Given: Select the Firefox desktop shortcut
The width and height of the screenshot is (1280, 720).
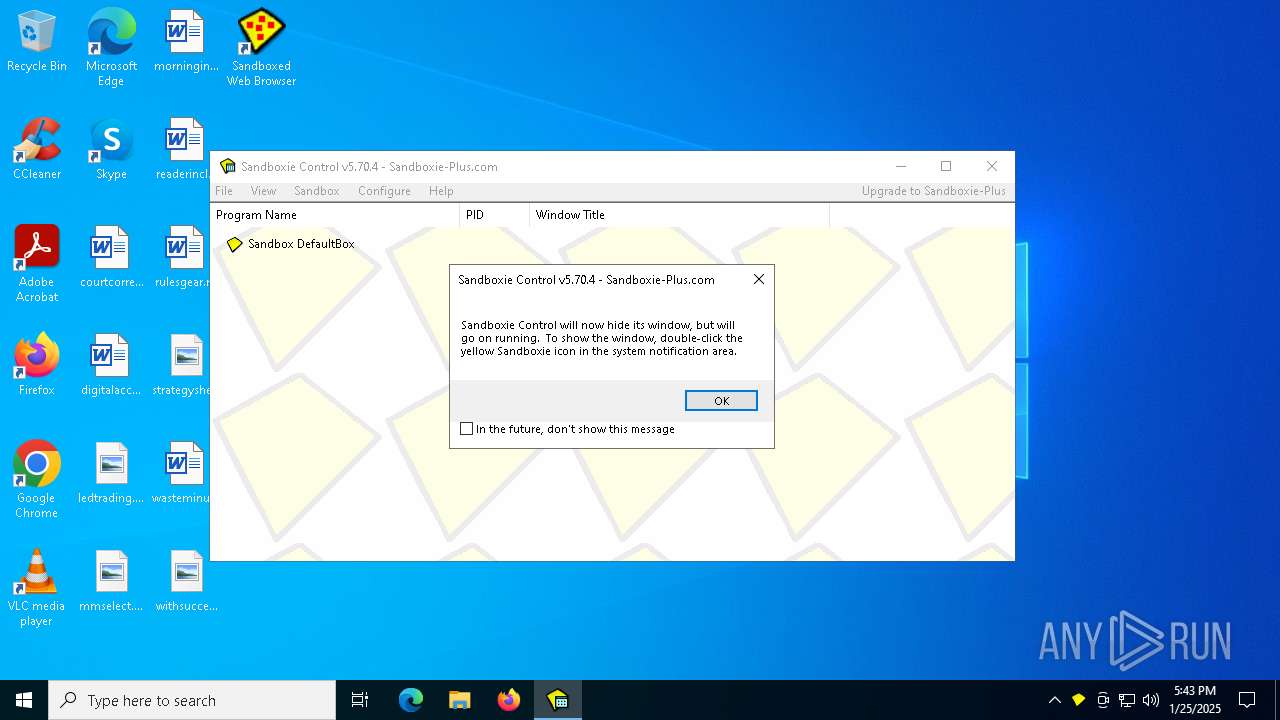Looking at the screenshot, I should [37, 366].
